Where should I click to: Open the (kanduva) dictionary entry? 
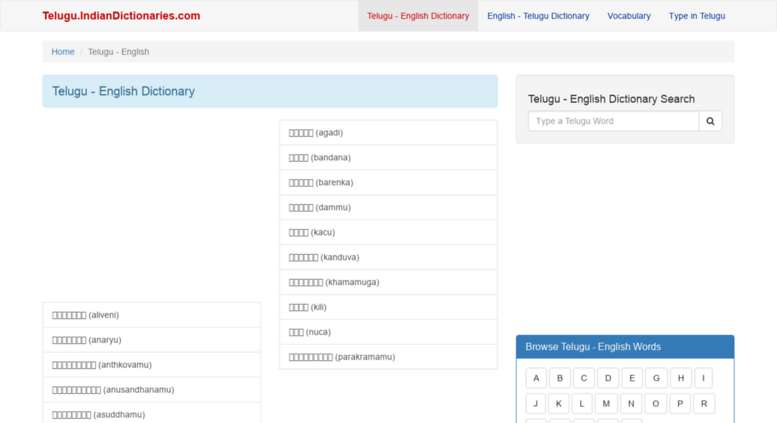point(324,257)
